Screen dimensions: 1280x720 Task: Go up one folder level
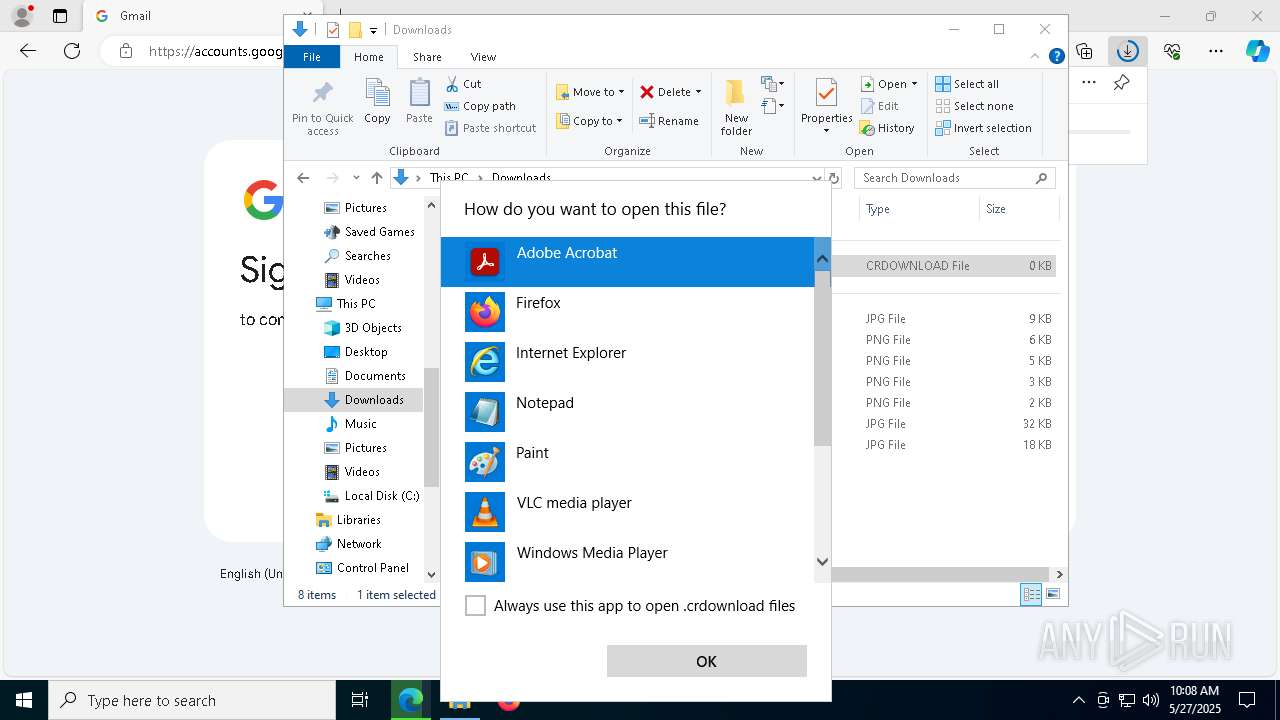tap(376, 178)
